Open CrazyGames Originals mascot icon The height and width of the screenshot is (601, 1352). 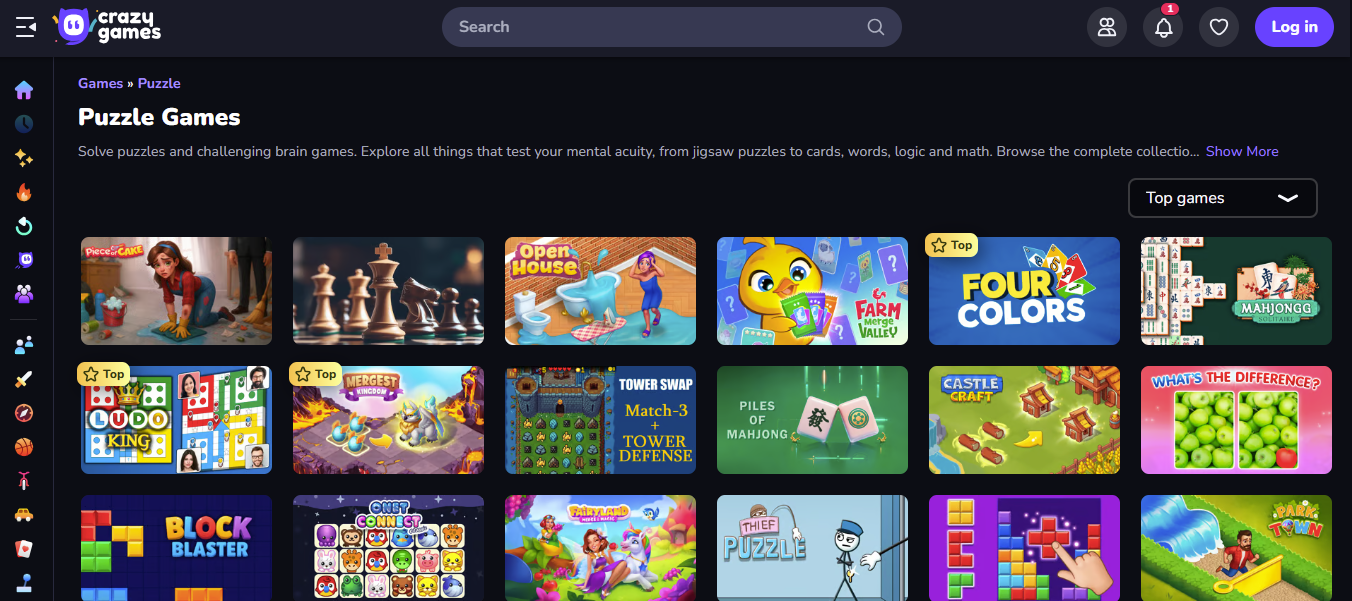(x=24, y=259)
